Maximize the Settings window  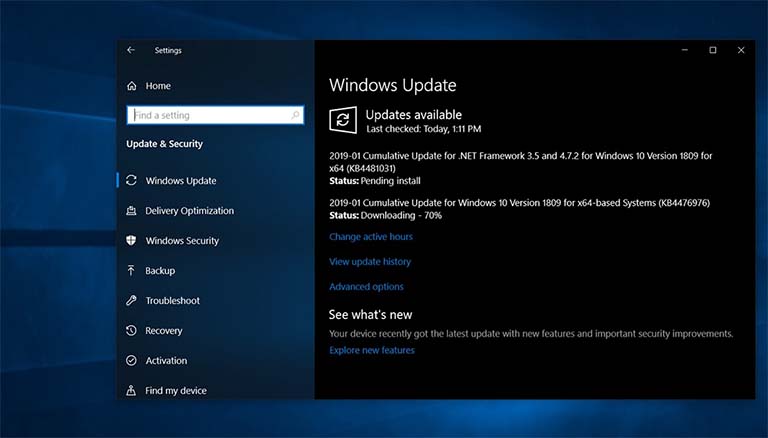713,50
